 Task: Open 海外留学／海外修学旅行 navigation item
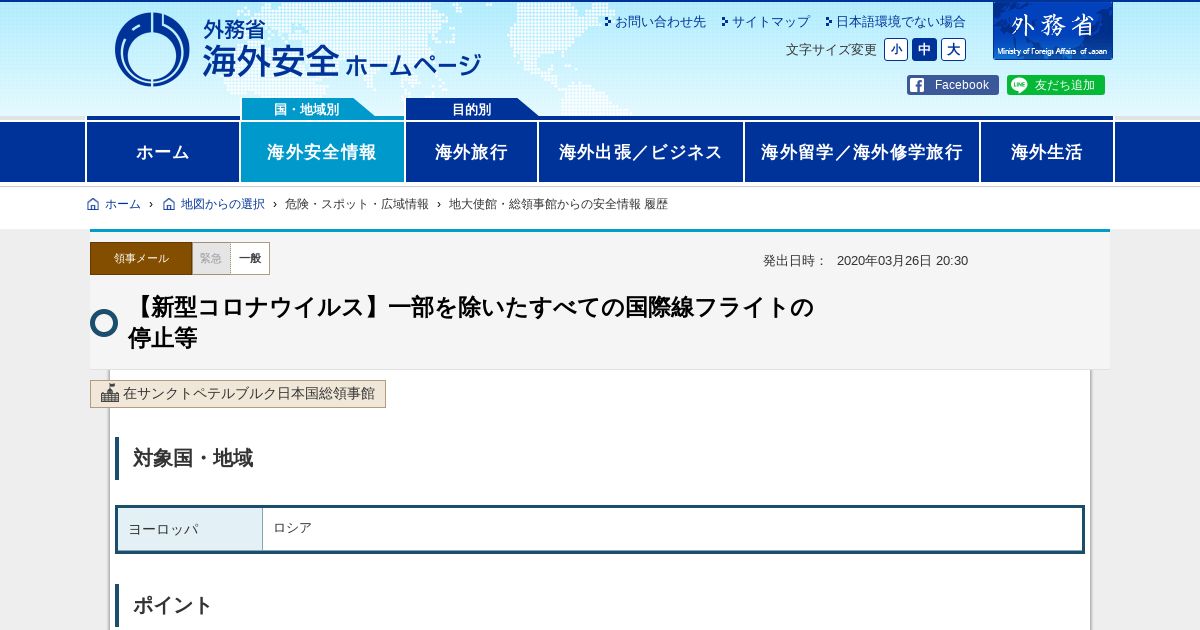tap(862, 152)
